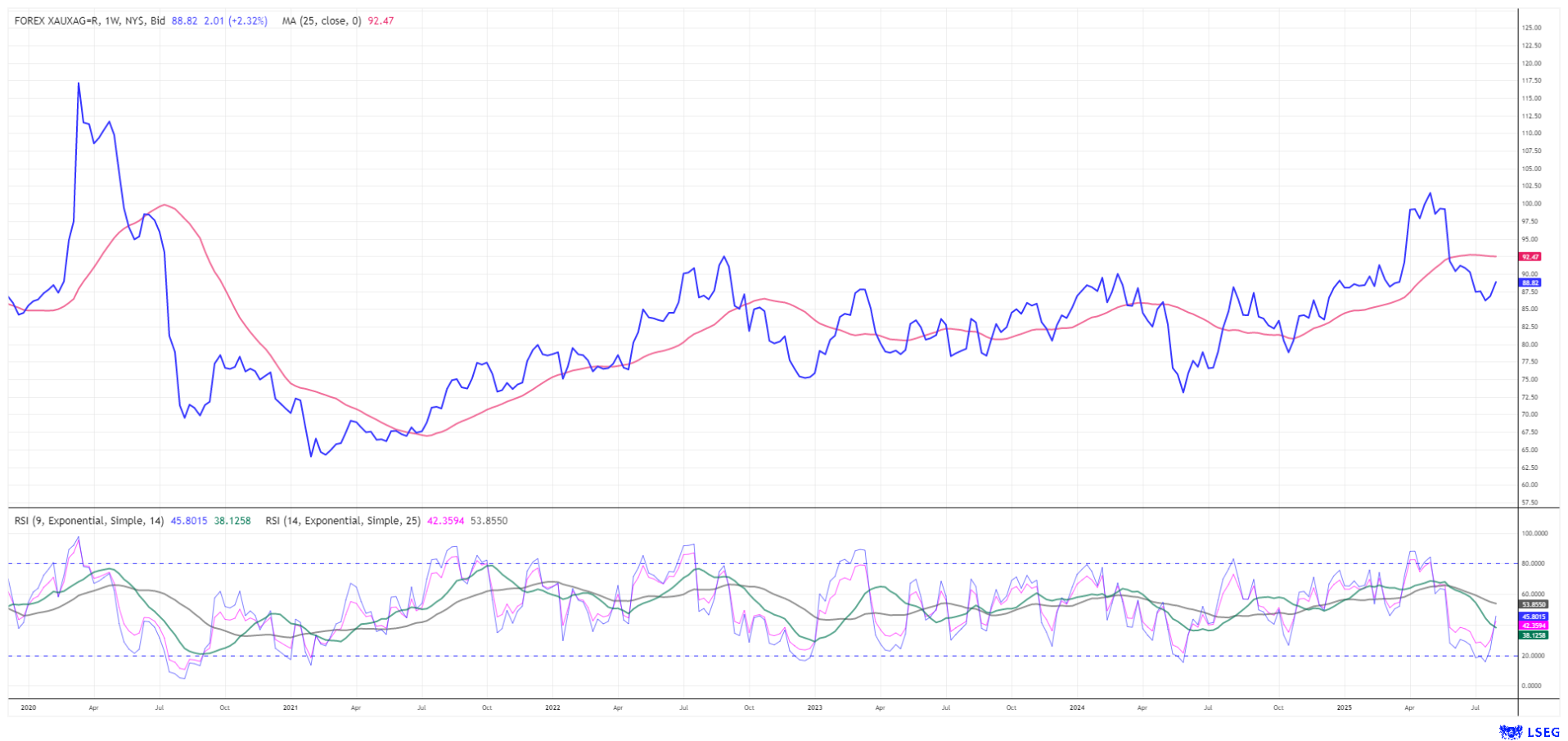Click the 20.0000 level on the RSI axis
The height and width of the screenshot is (741, 1568).
click(1534, 656)
